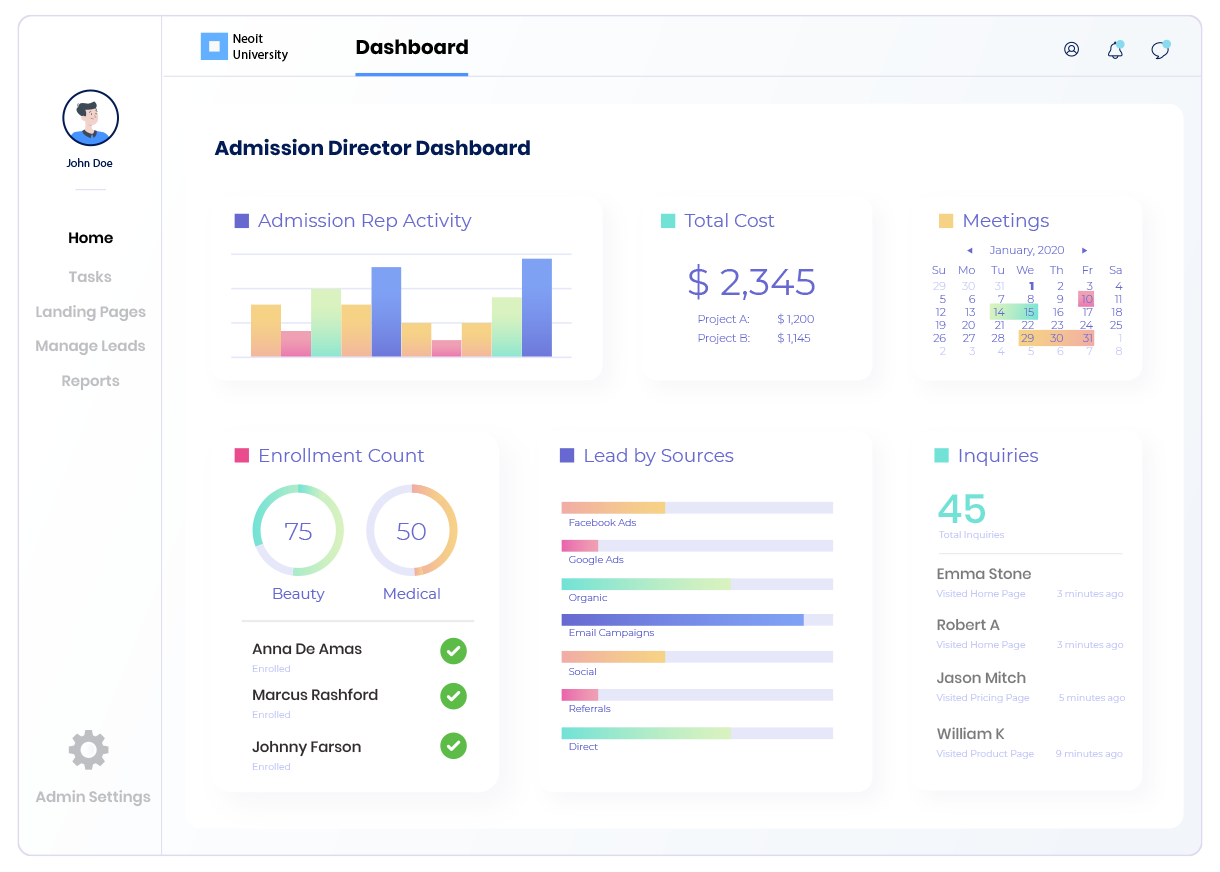Screen dimensions: 1220x872
Task: Click the Meetings yellow square icon
Action: point(946,221)
